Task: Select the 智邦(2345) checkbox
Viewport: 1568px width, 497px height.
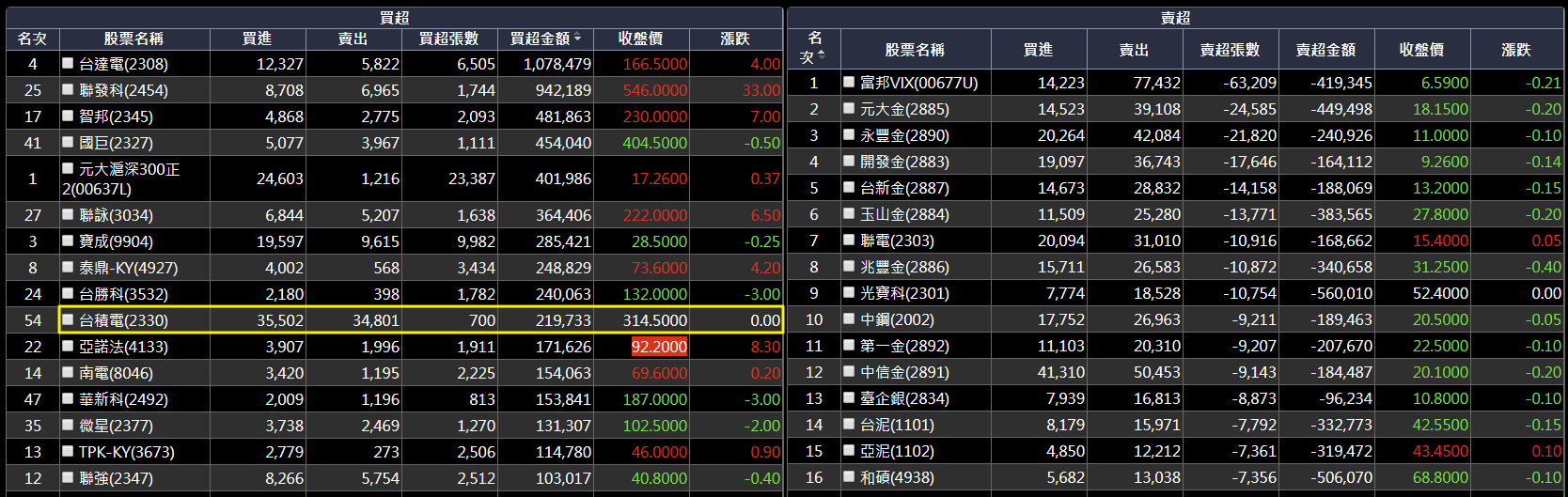Action: pyautogui.click(x=68, y=116)
